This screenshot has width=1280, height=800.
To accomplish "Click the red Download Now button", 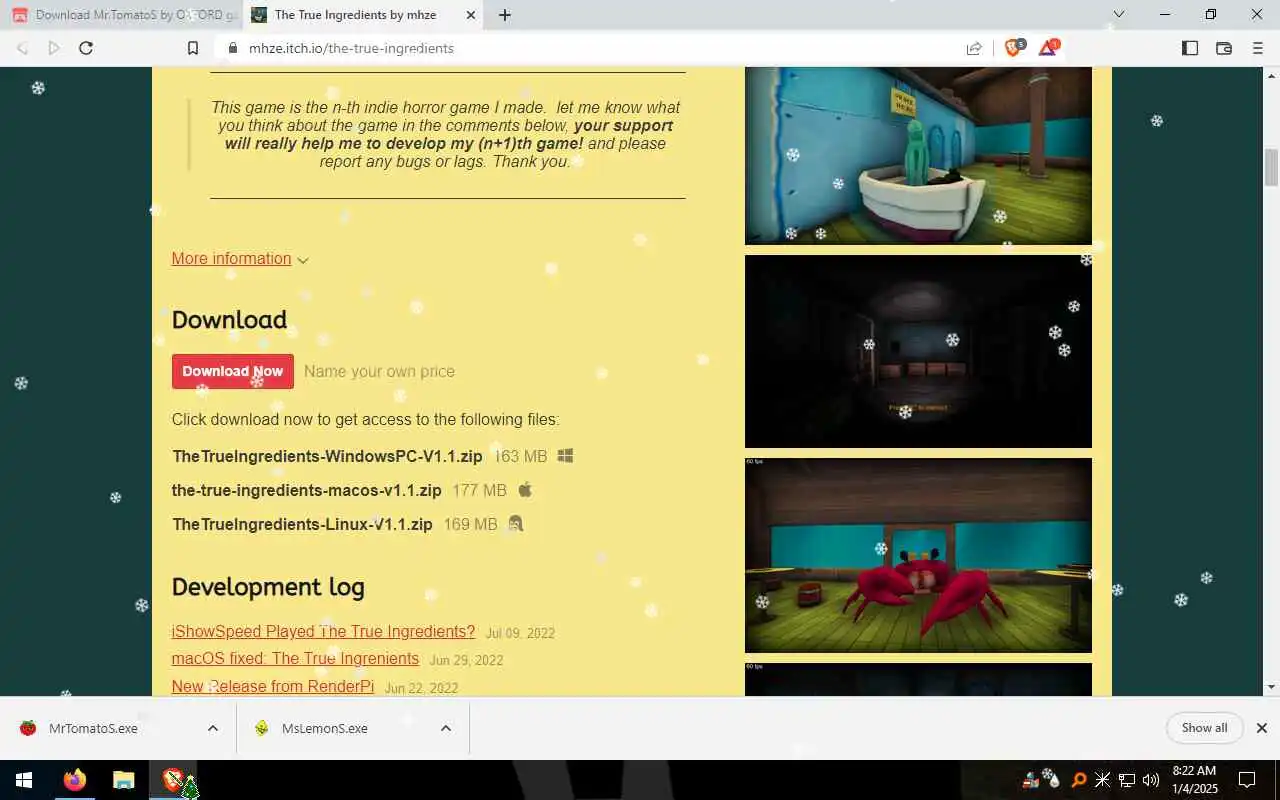I will pyautogui.click(x=233, y=371).
